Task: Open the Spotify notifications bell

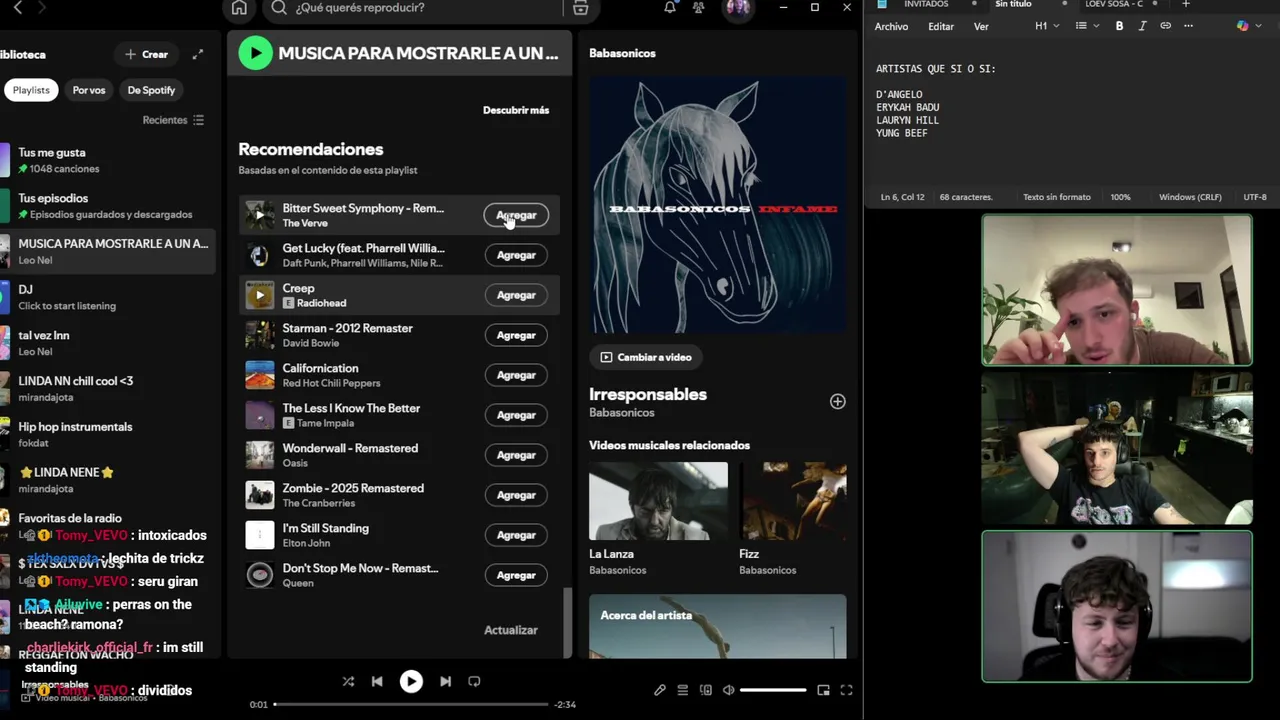Action: click(x=670, y=8)
